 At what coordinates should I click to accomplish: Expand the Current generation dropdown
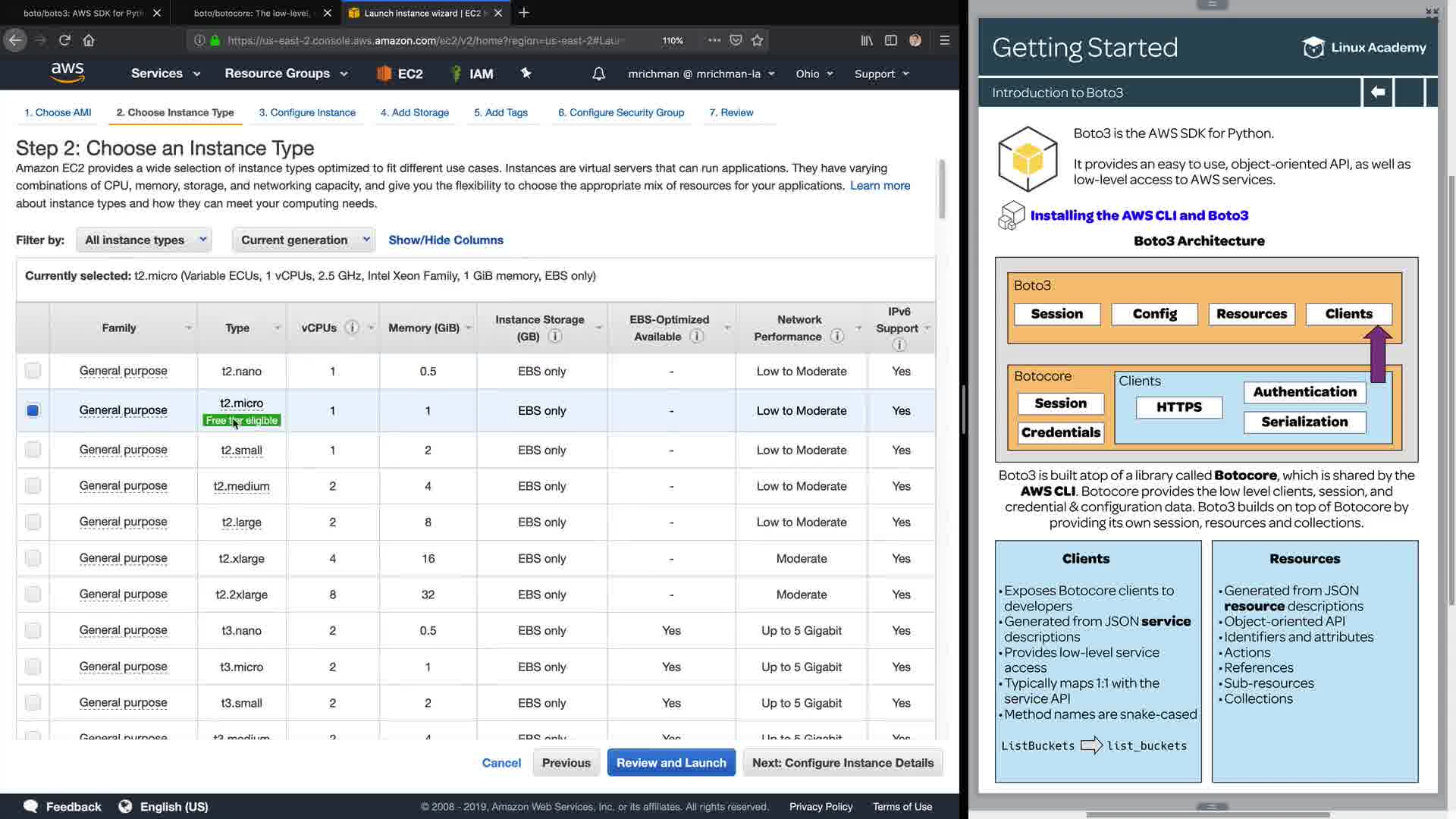(303, 240)
